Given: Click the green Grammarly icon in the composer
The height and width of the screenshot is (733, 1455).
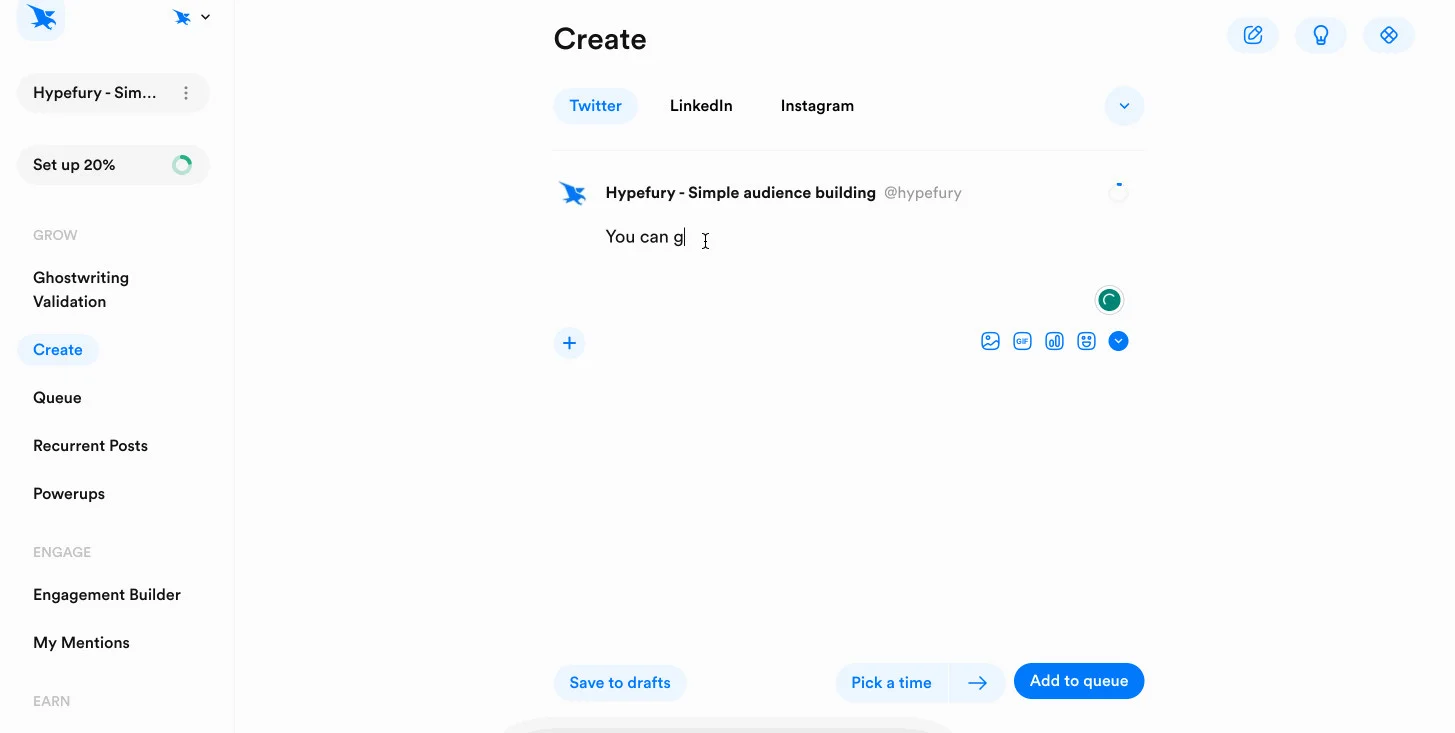Looking at the screenshot, I should pyautogui.click(x=1109, y=300).
